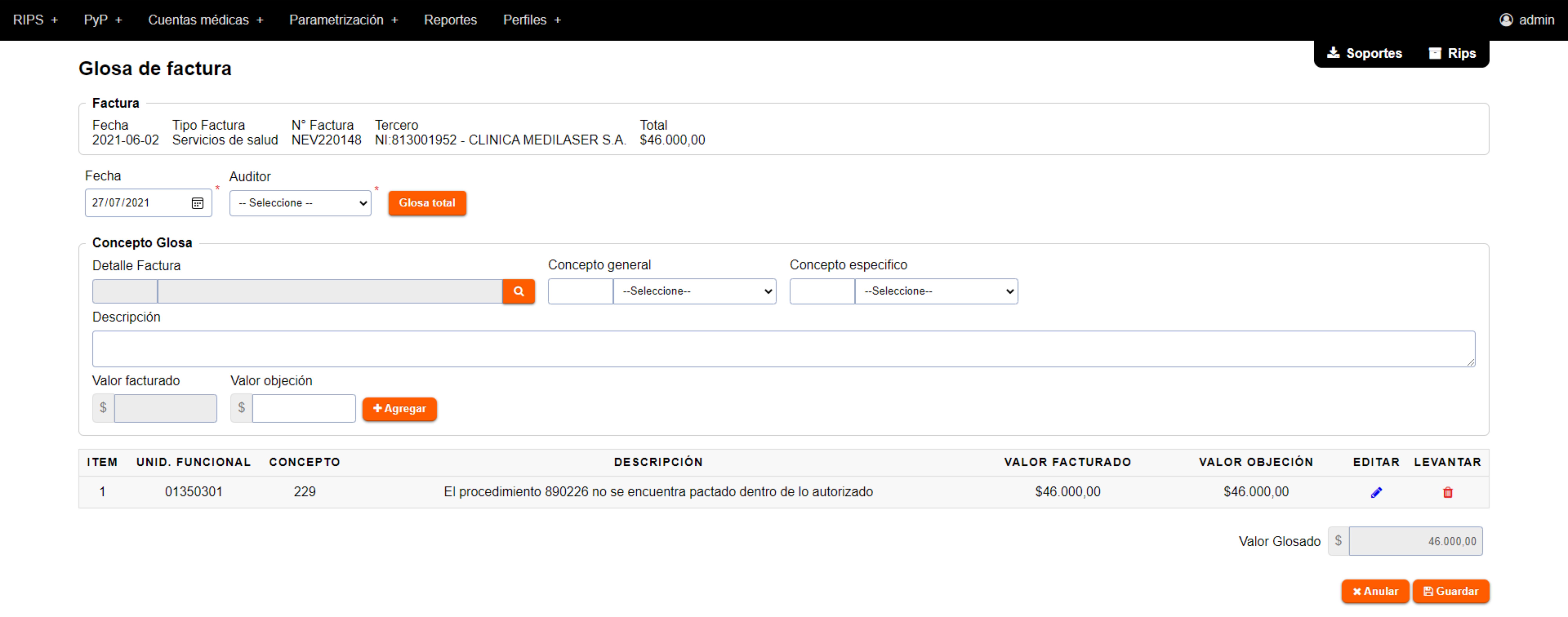The height and width of the screenshot is (617, 1568).
Task: Click the tercero CLINICA MEDILASER S.A. text
Action: pyautogui.click(x=547, y=140)
